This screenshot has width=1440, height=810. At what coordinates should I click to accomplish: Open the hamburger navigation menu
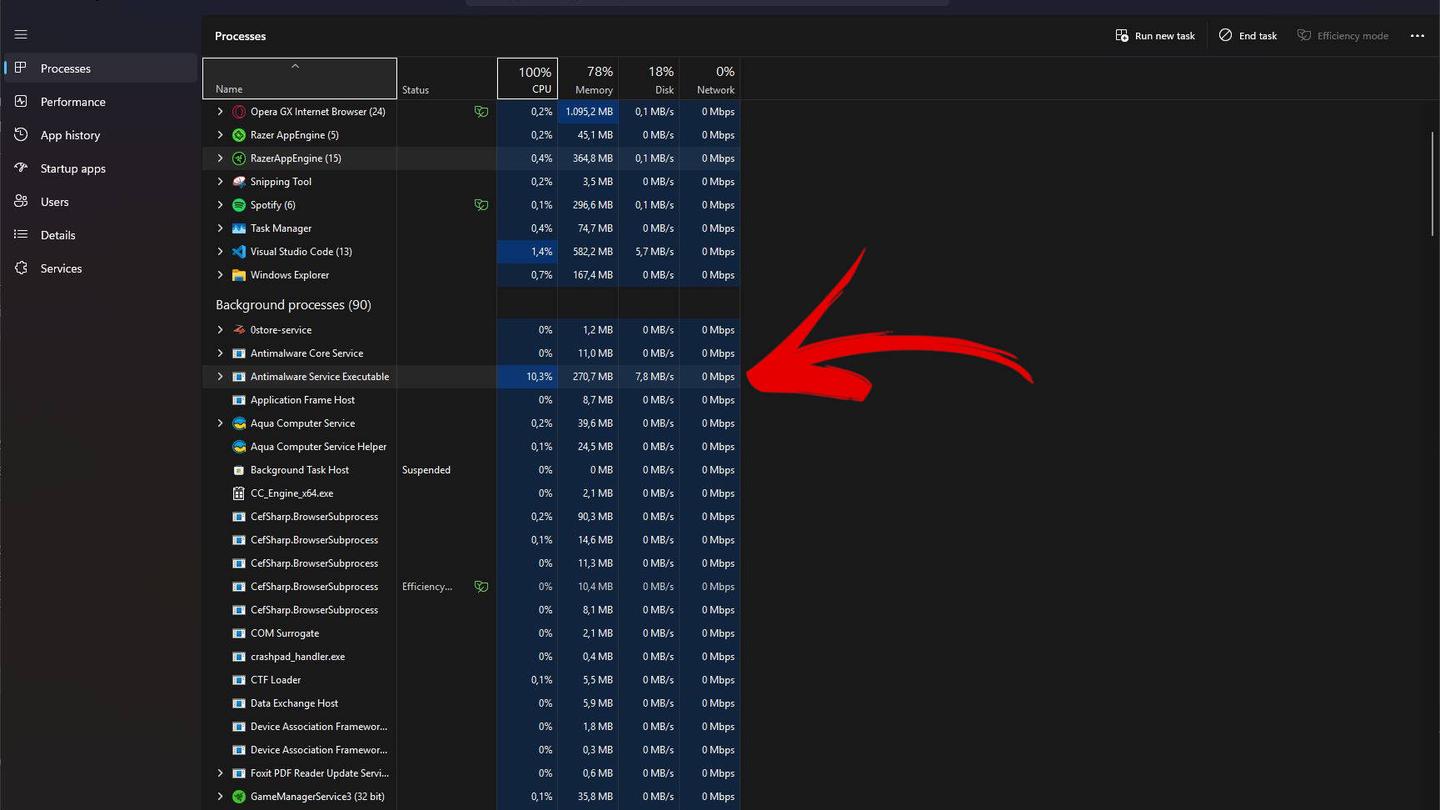click(20, 35)
